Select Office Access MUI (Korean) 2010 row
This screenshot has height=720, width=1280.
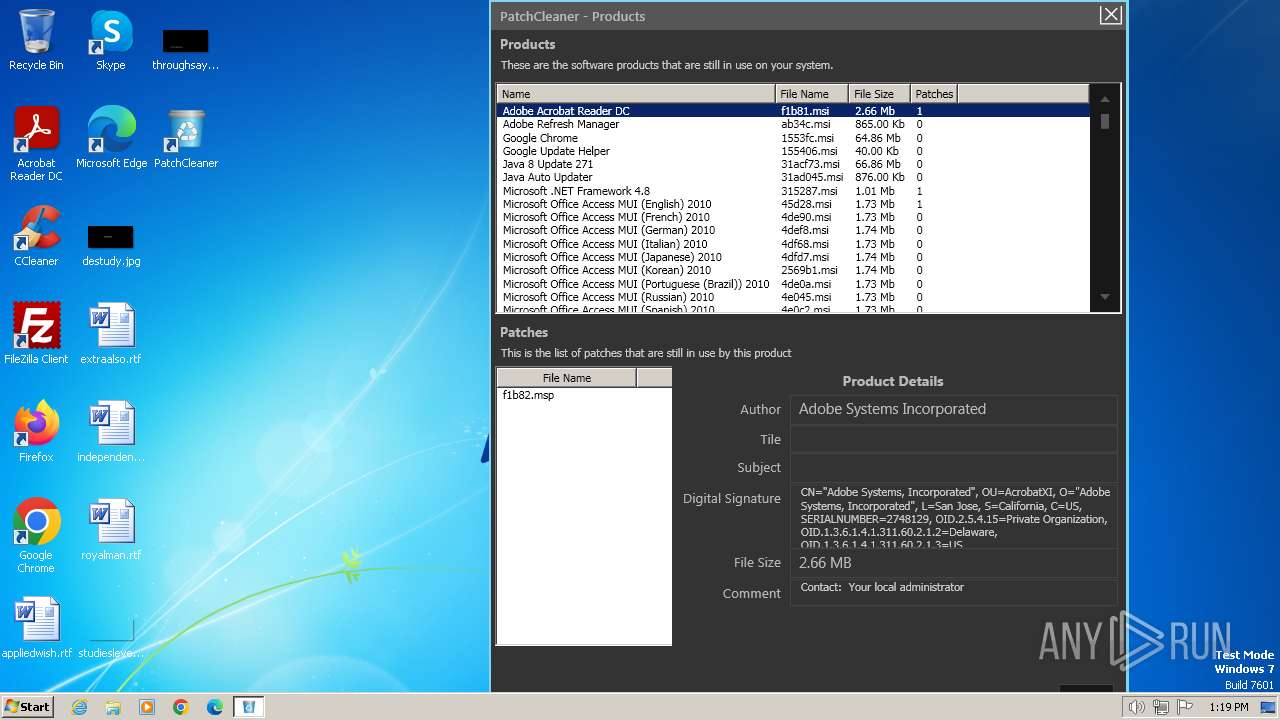(793, 270)
